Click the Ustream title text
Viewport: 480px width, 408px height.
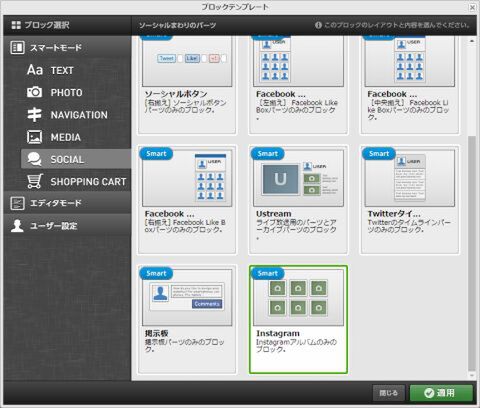[274, 214]
